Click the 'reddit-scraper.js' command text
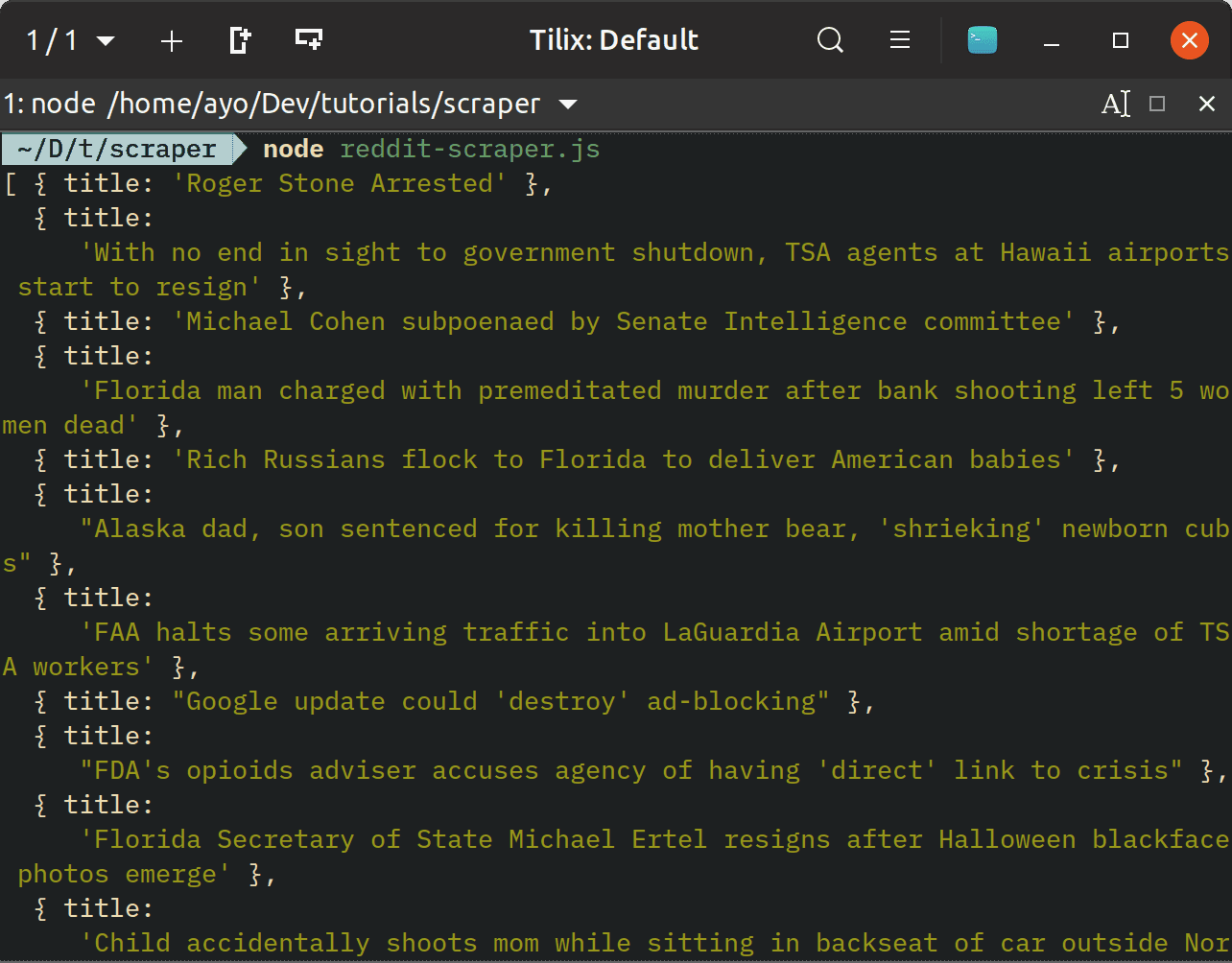 (470, 150)
